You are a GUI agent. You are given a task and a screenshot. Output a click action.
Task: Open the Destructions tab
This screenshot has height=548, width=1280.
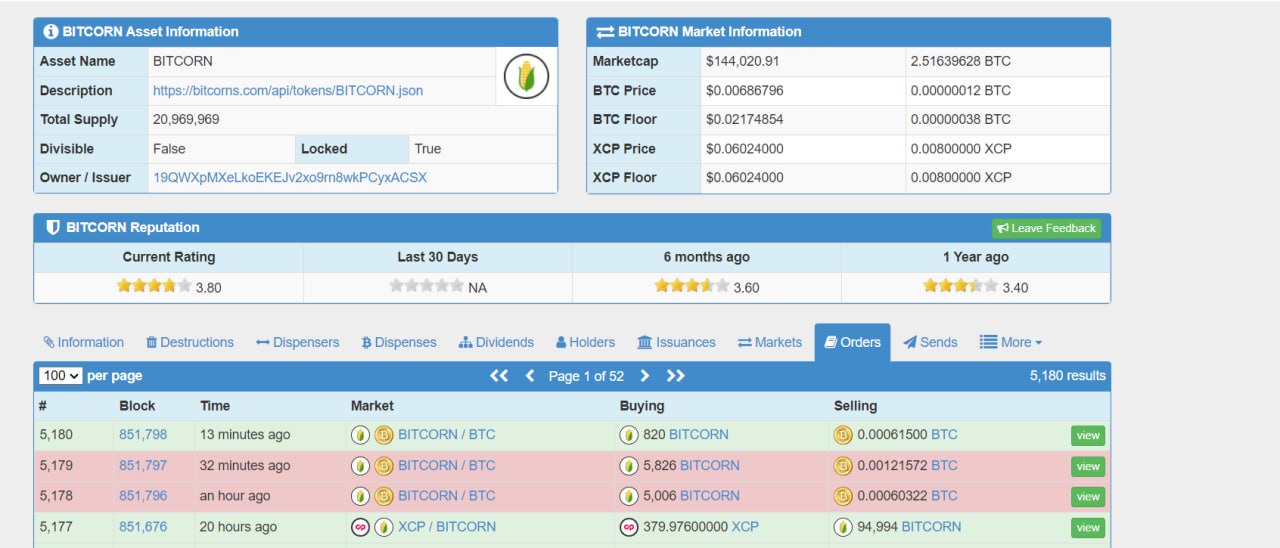[190, 342]
